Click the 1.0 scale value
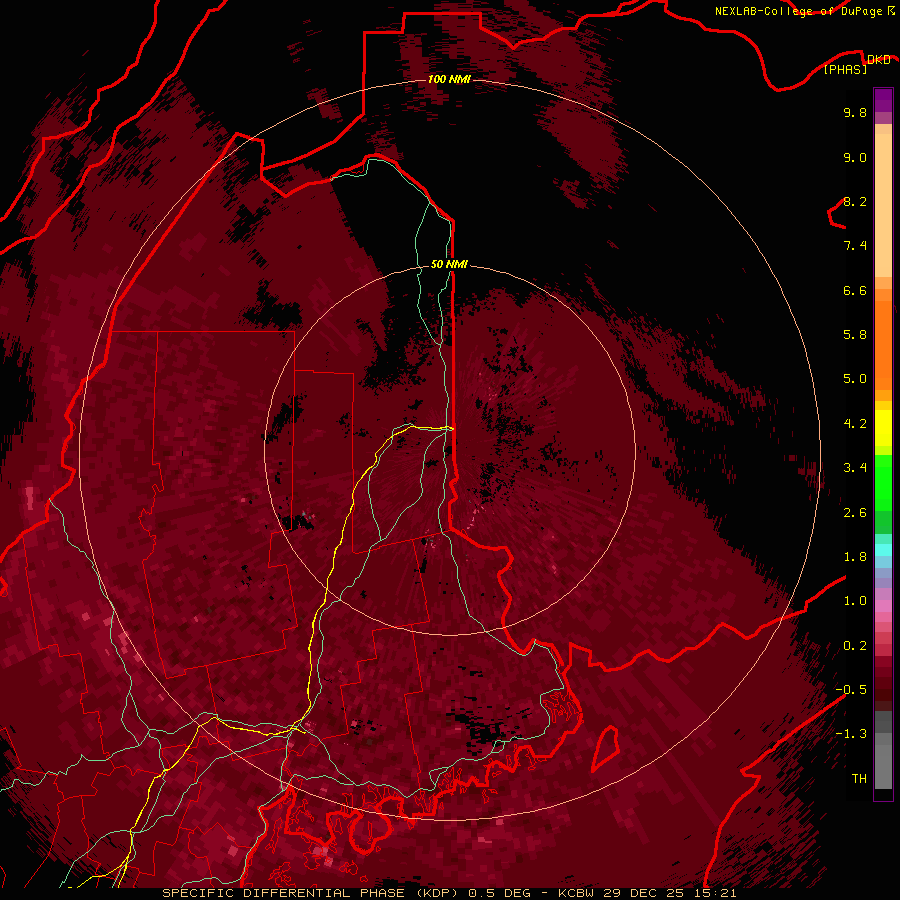 pos(855,601)
